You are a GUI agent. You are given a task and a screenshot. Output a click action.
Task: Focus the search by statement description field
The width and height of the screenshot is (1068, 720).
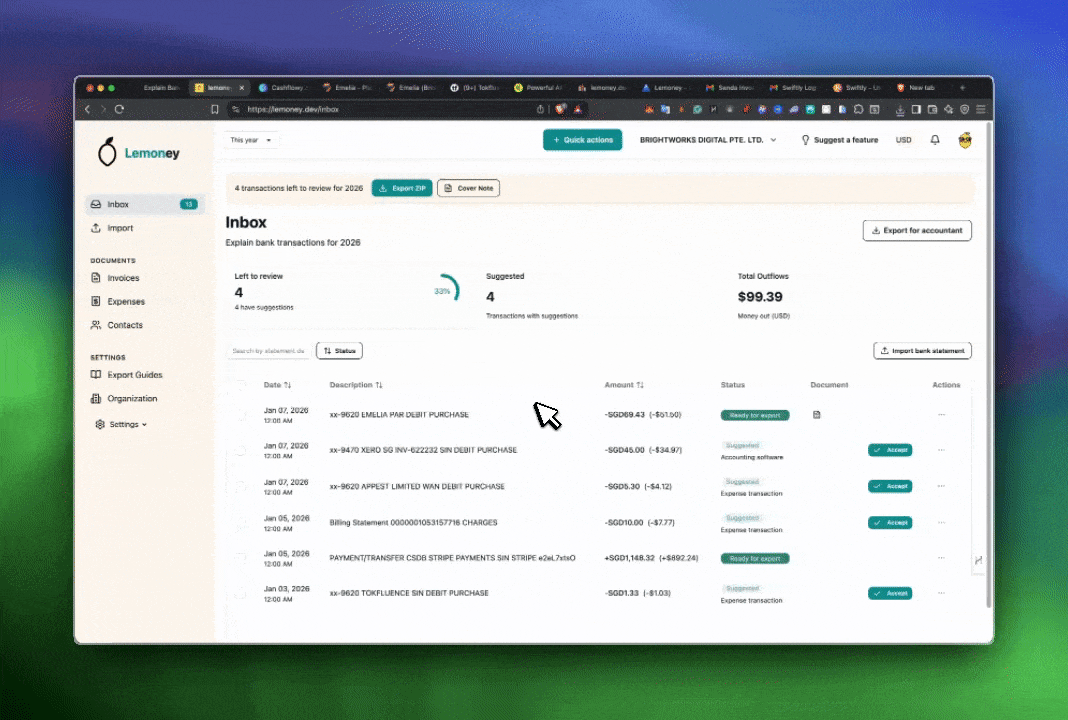268,351
